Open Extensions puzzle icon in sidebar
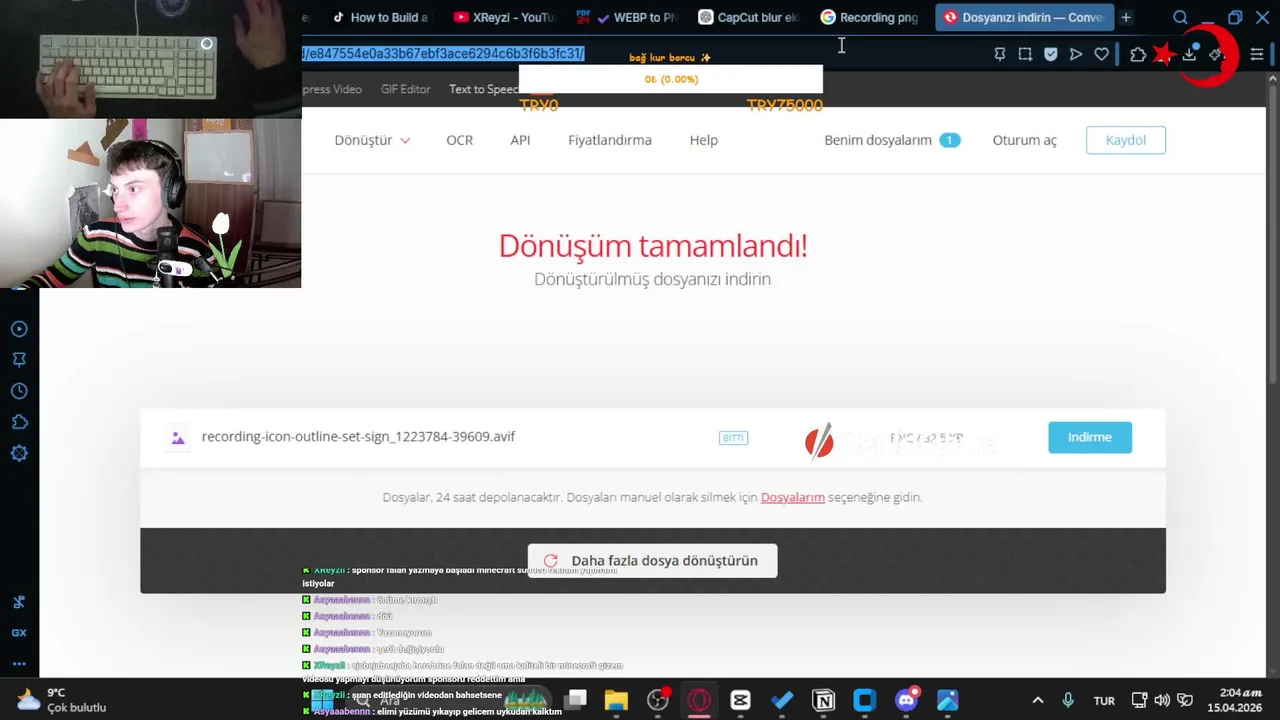 point(19,422)
